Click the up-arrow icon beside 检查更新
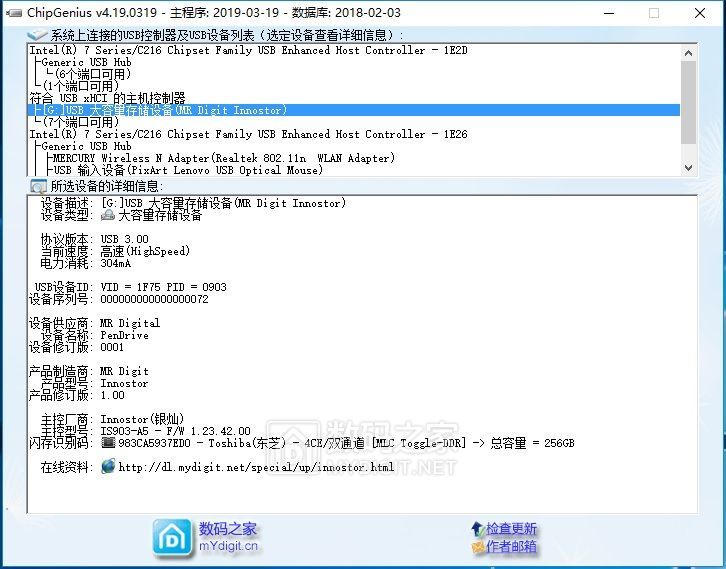Viewport: 726px width, 569px height. pos(477,529)
